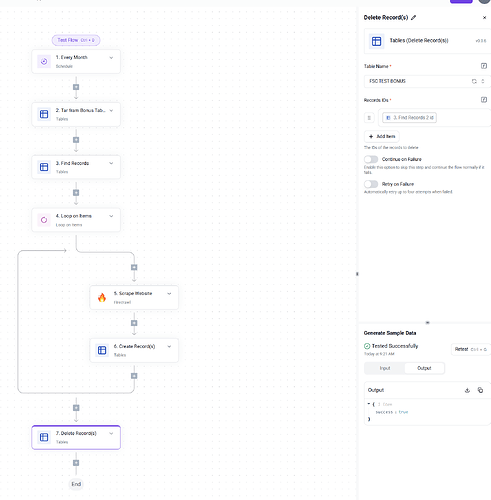Viewport: 491px width, 500px height.
Task: Click the Test Flow button
Action: click(76, 40)
